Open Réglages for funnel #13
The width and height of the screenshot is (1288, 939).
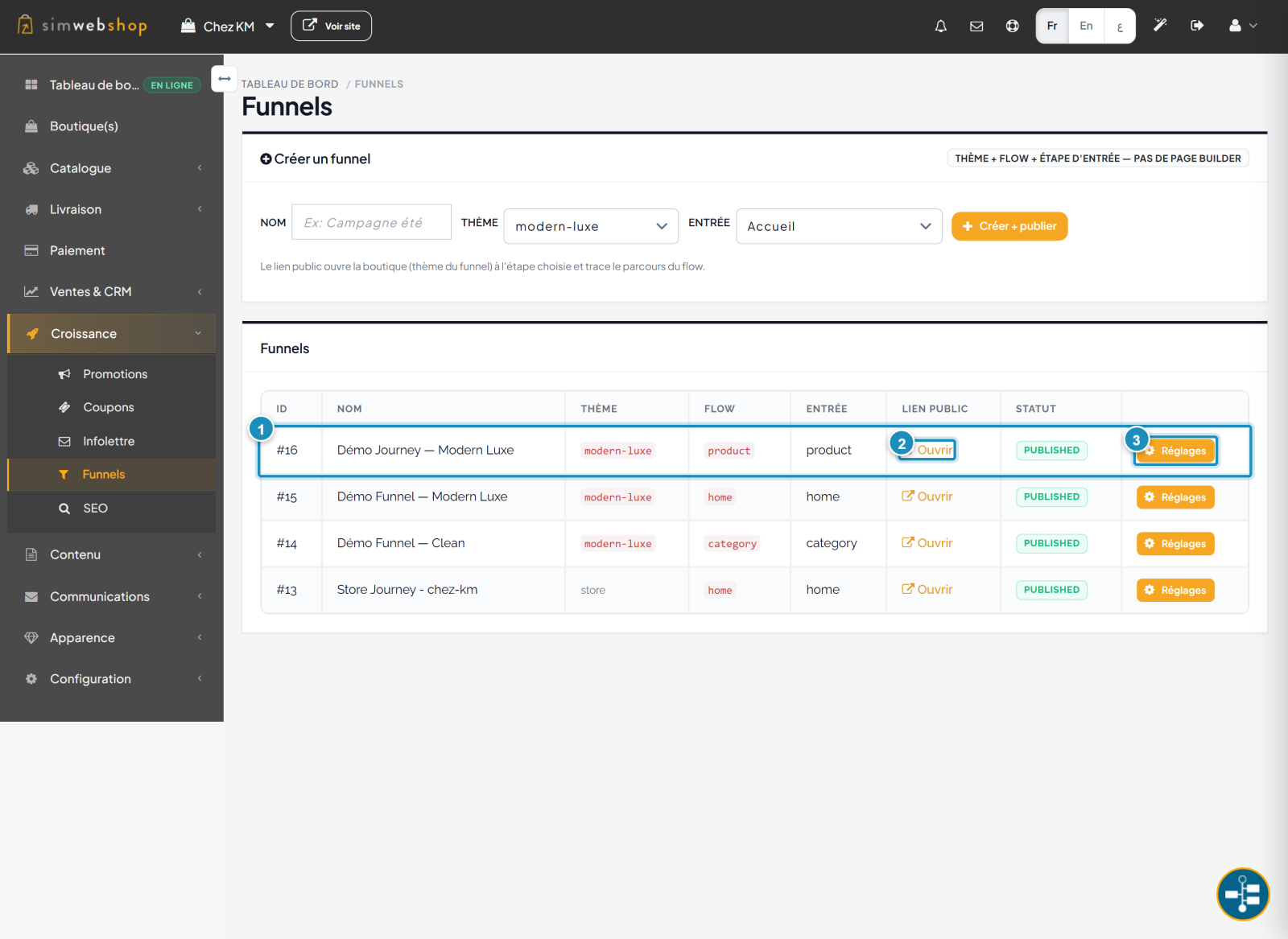(1175, 590)
